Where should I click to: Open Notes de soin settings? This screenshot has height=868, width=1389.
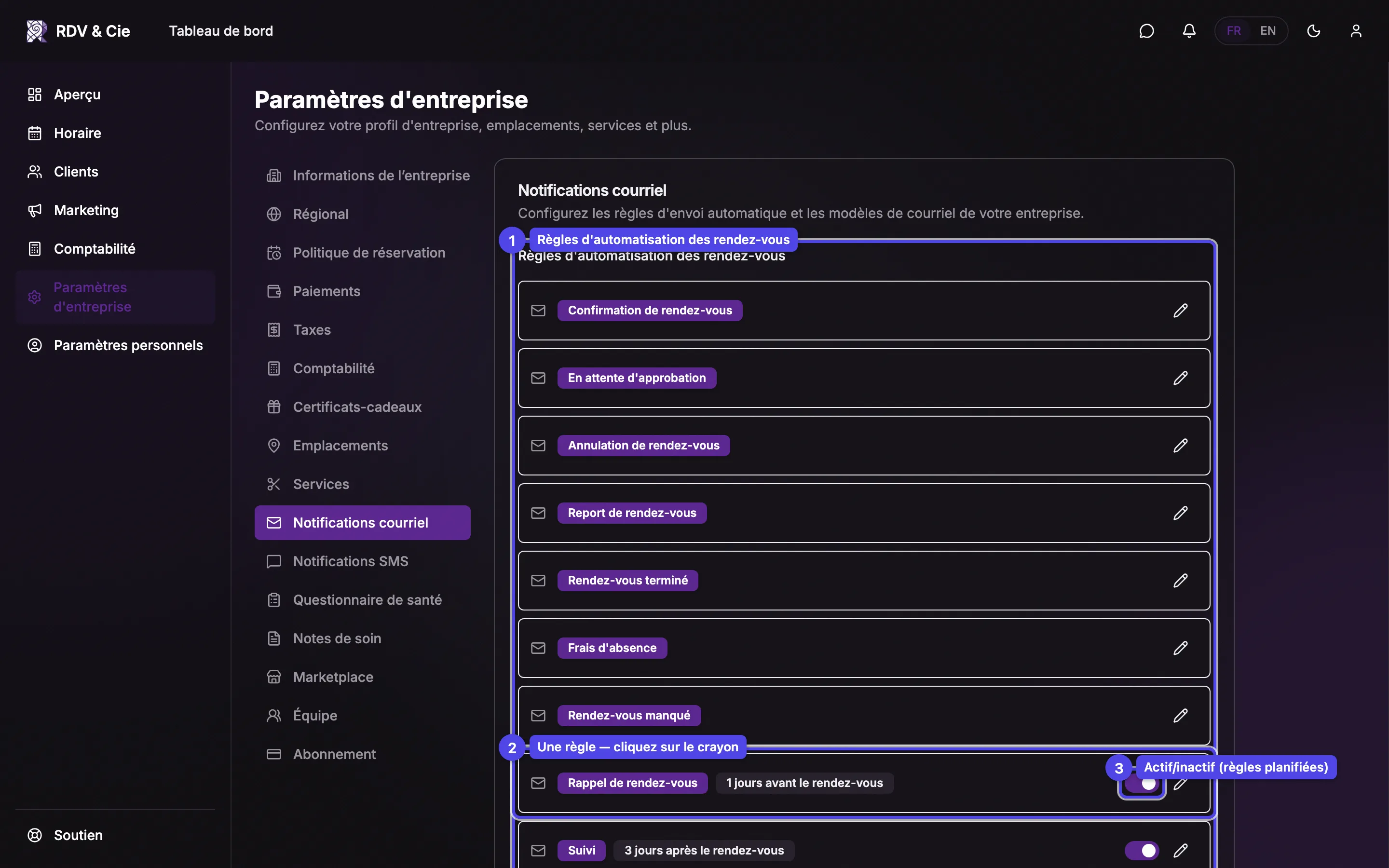pos(363,638)
